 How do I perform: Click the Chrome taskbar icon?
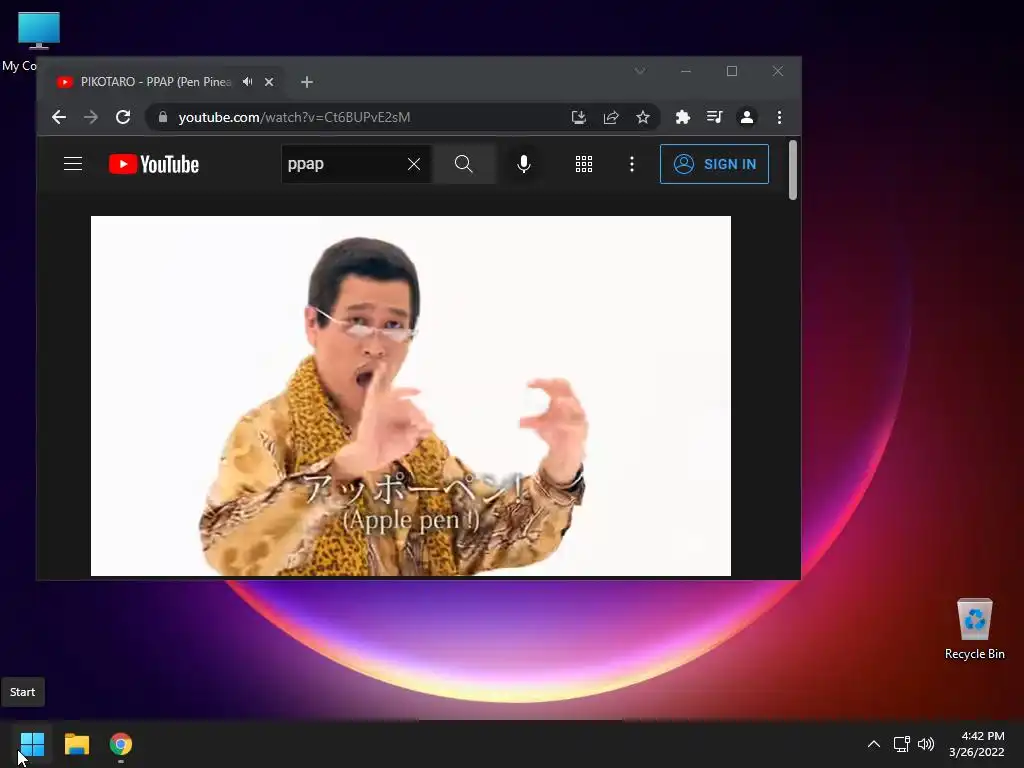click(121, 744)
